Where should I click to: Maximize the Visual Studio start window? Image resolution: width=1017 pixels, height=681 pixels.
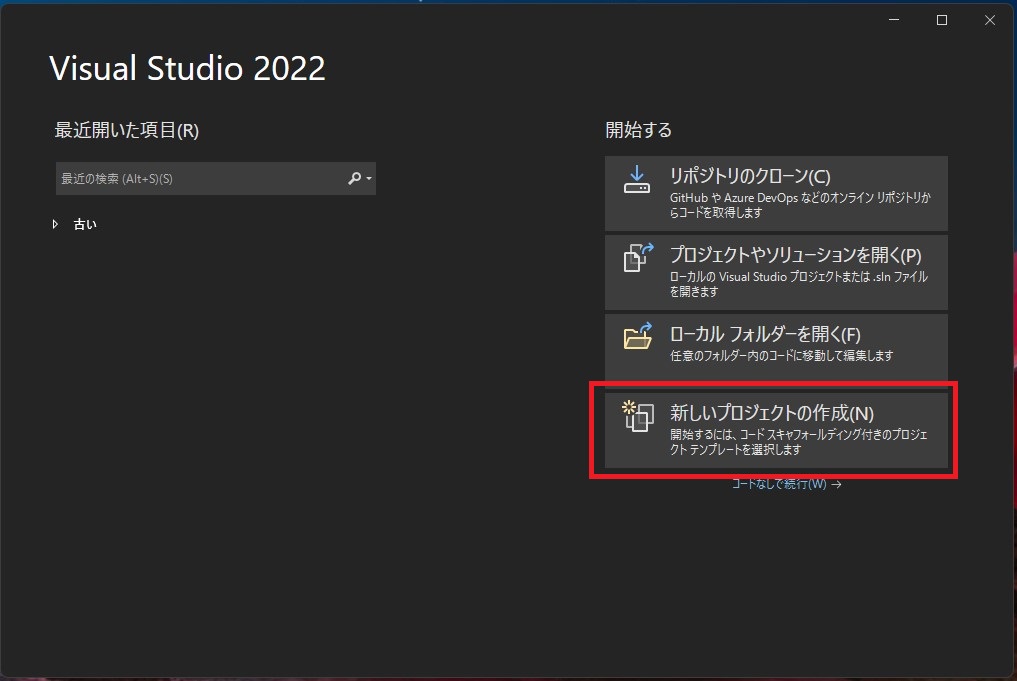(942, 20)
